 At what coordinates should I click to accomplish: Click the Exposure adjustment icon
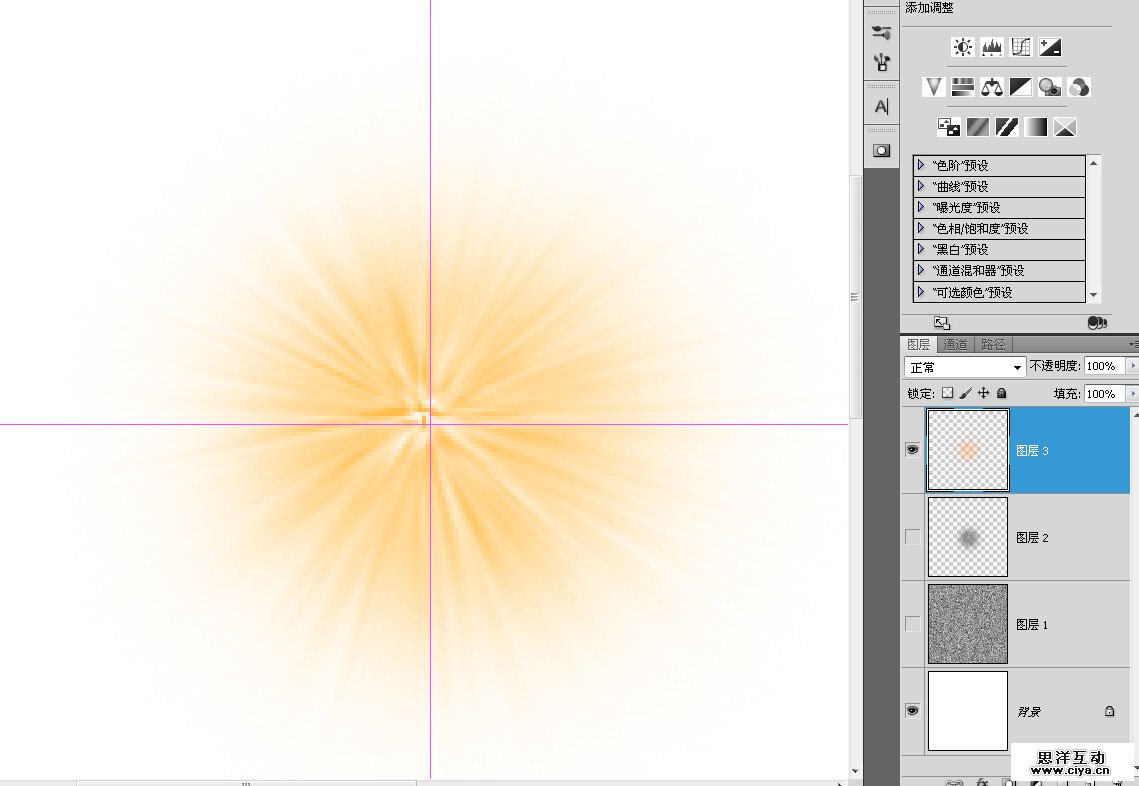pos(1050,47)
